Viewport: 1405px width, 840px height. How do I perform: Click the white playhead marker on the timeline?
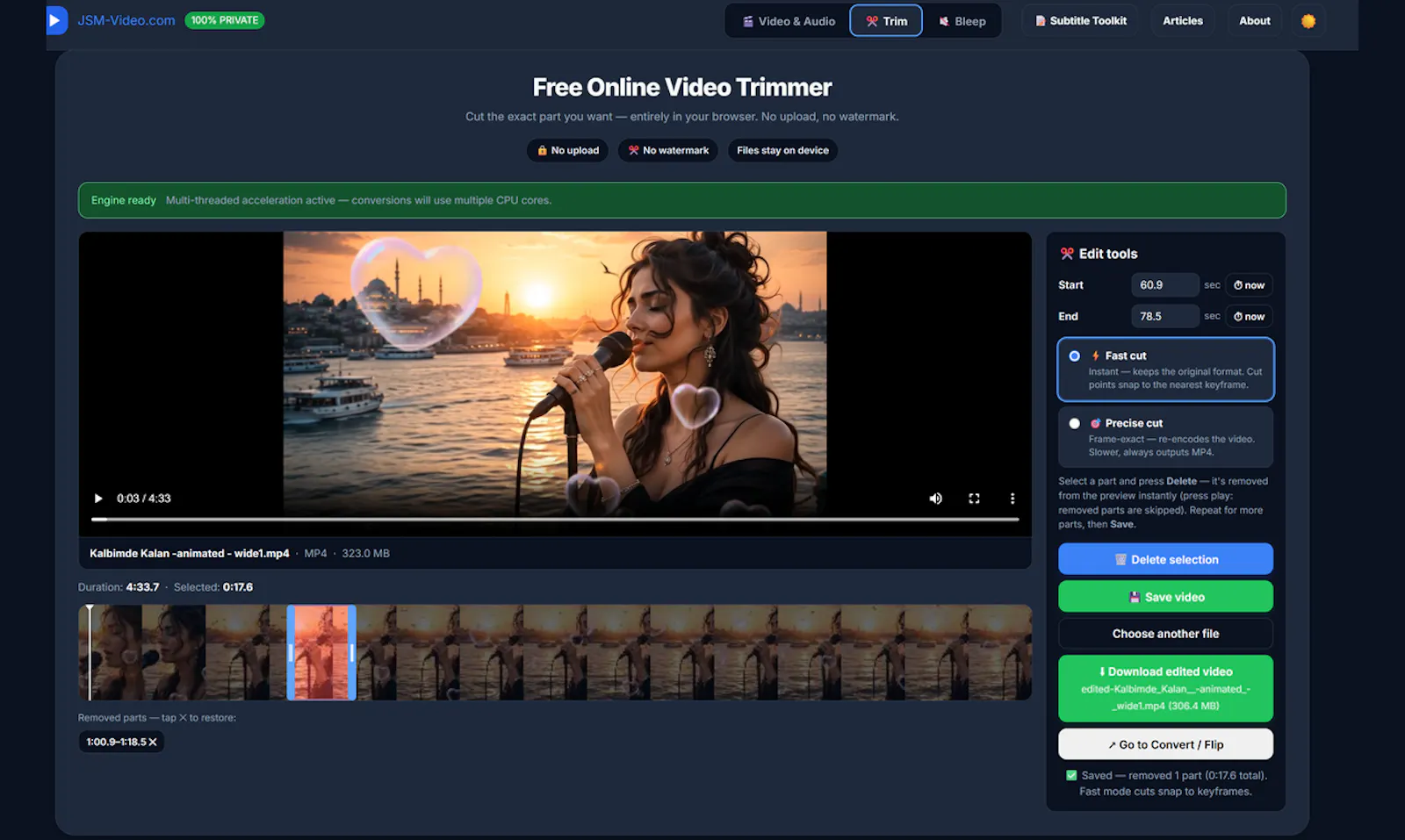[90, 652]
